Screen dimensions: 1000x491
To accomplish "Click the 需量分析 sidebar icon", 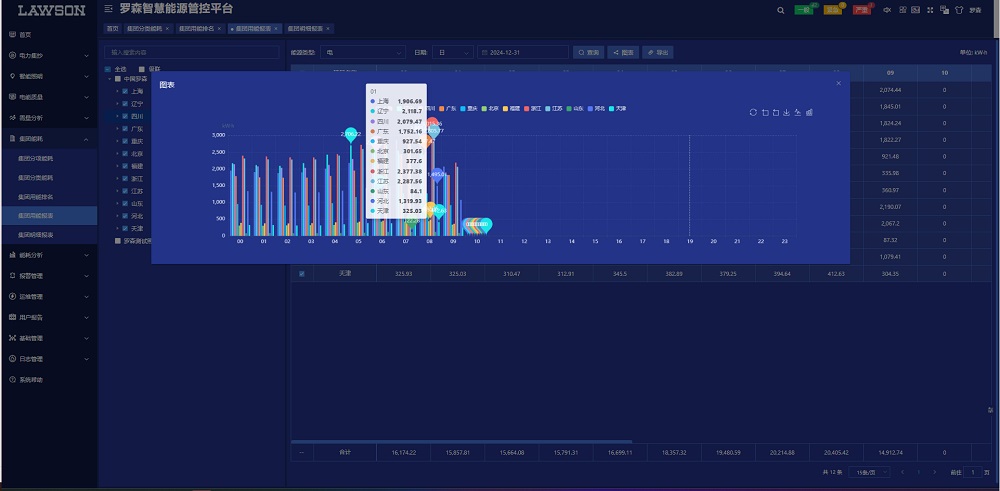I will click(12, 118).
